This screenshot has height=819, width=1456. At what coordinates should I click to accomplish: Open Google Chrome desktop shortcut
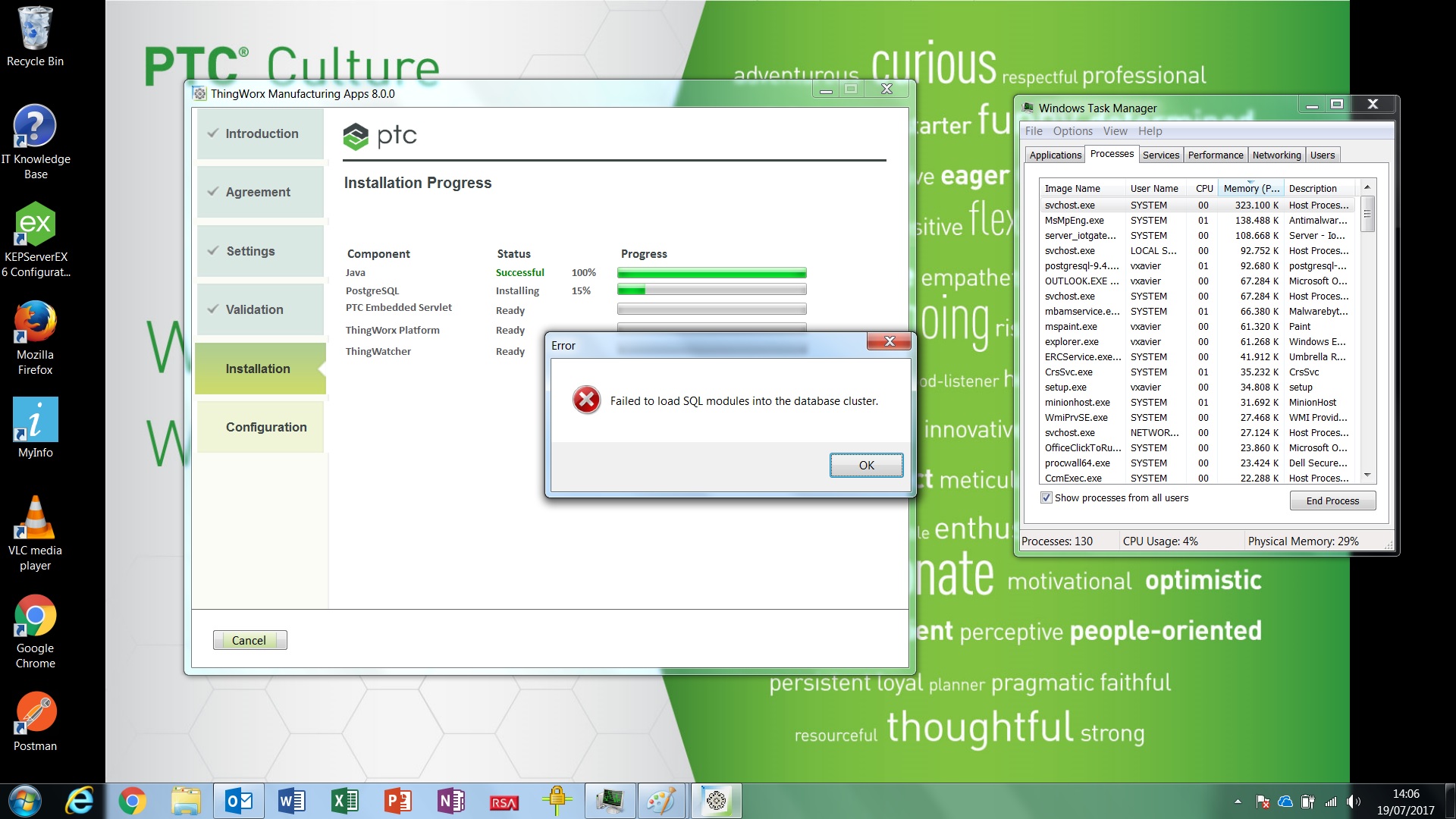pyautogui.click(x=35, y=631)
